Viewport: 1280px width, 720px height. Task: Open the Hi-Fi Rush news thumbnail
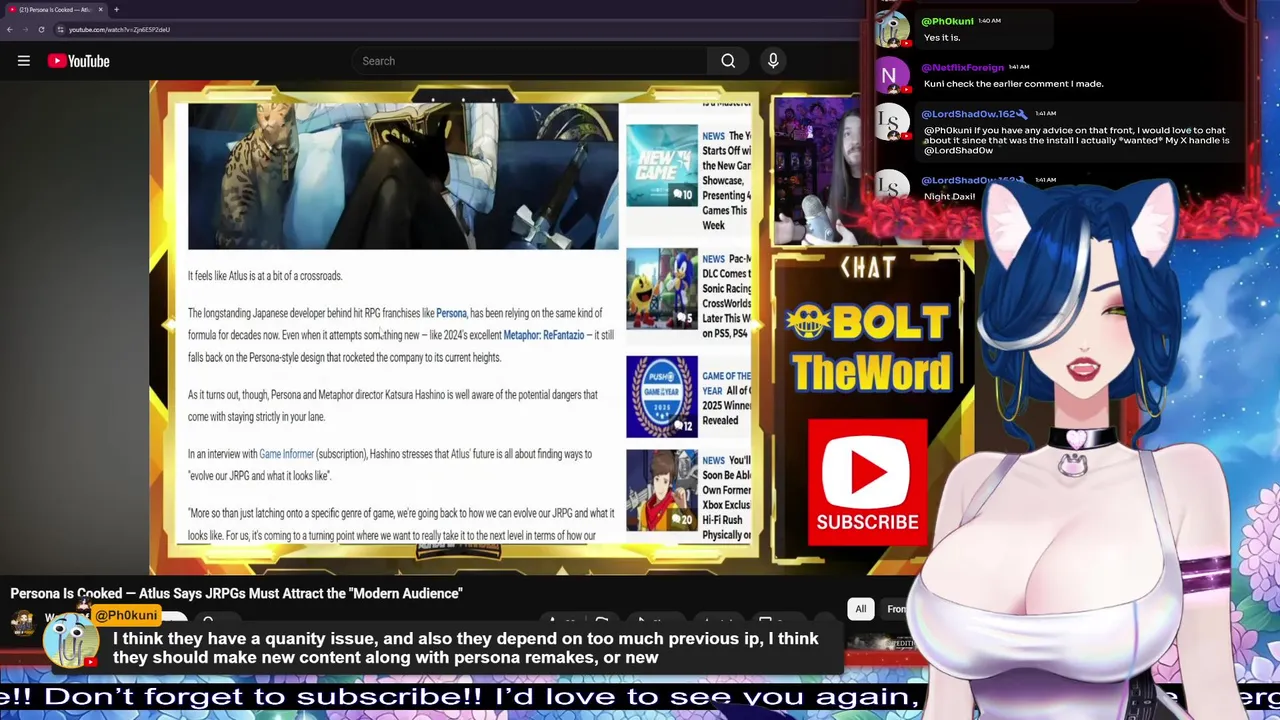661,490
